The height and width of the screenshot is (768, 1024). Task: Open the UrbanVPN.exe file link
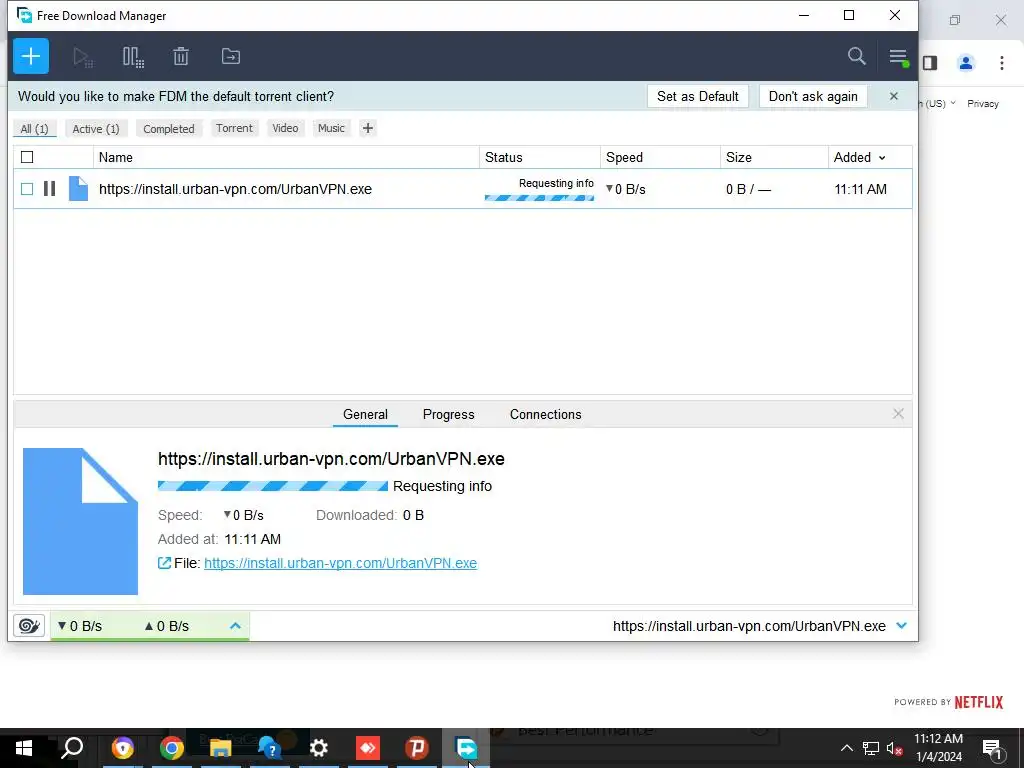[x=340, y=563]
